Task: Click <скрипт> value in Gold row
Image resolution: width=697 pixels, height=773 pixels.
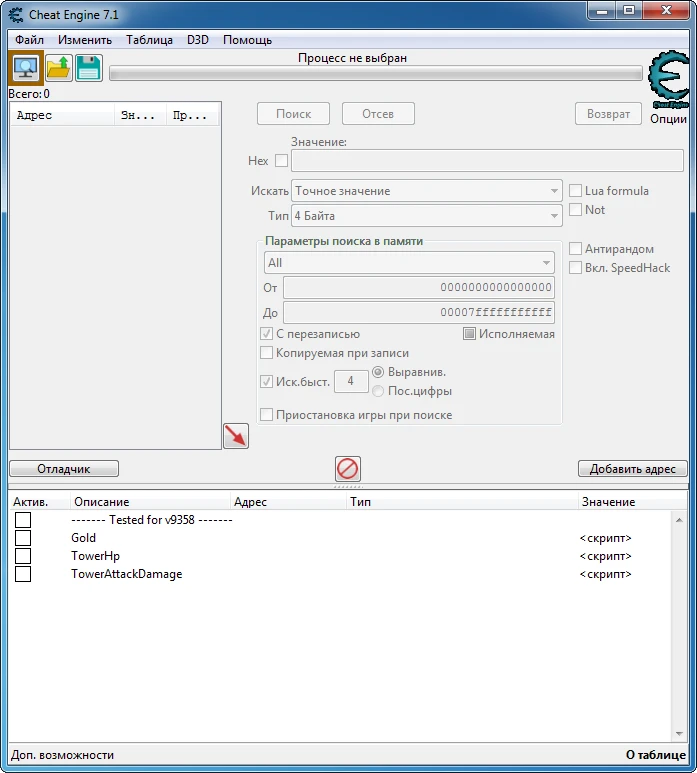Action: point(605,538)
